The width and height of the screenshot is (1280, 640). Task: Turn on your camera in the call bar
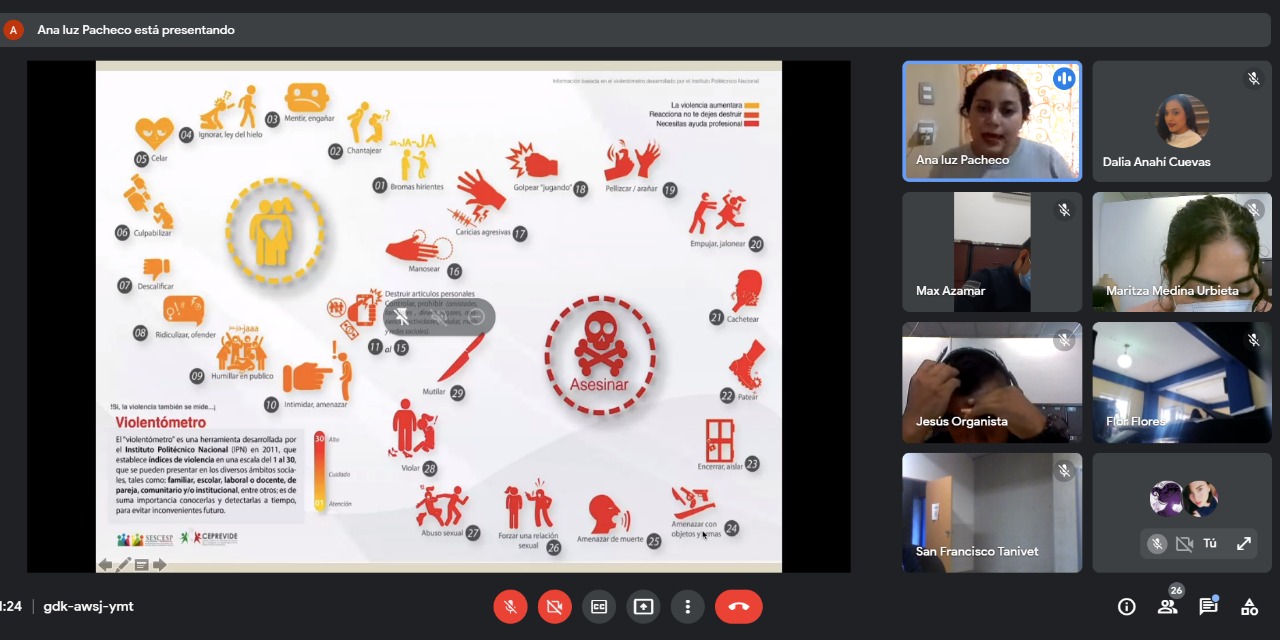tap(555, 606)
